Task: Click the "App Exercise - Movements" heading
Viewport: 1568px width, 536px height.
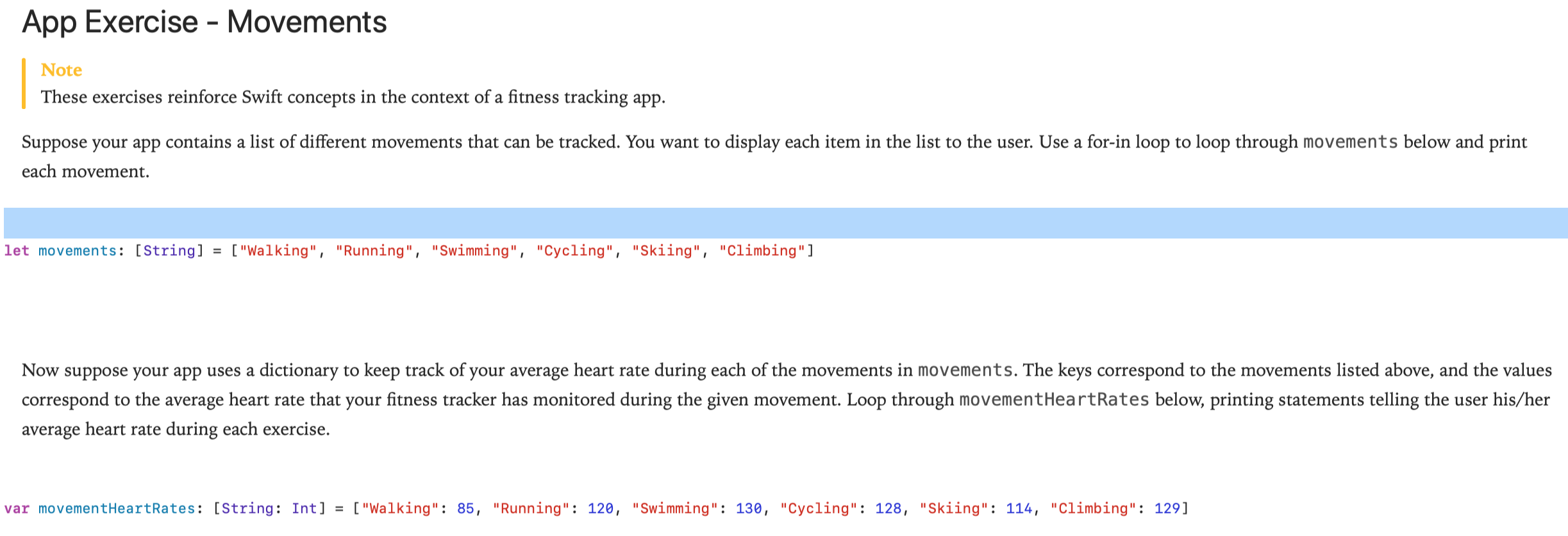Action: (x=204, y=22)
